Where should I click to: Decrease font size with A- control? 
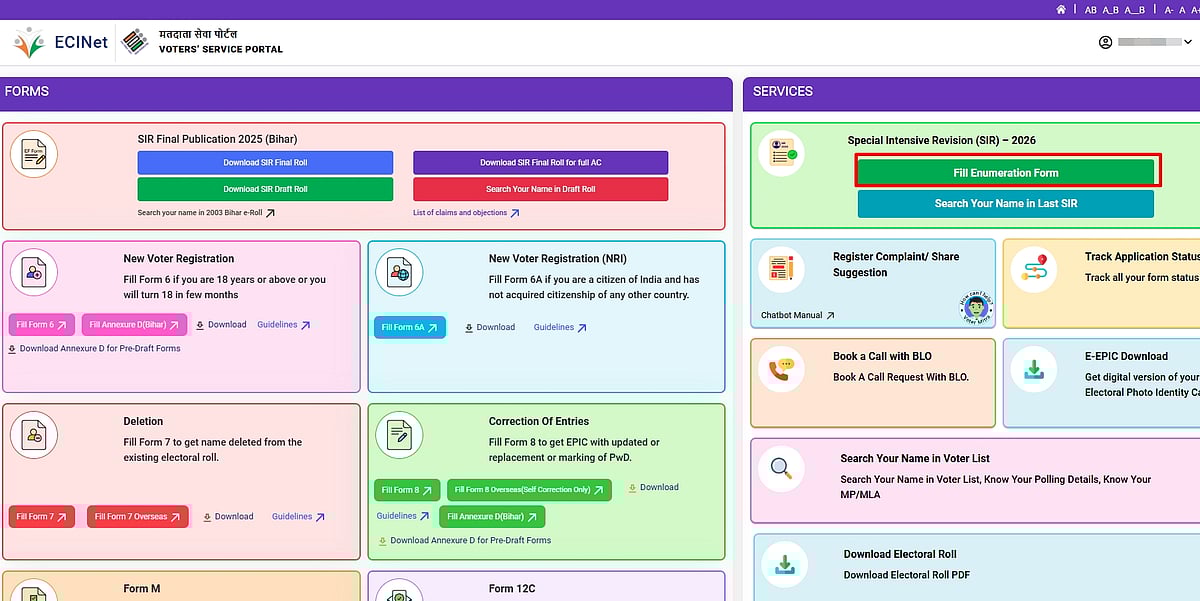pos(1168,9)
